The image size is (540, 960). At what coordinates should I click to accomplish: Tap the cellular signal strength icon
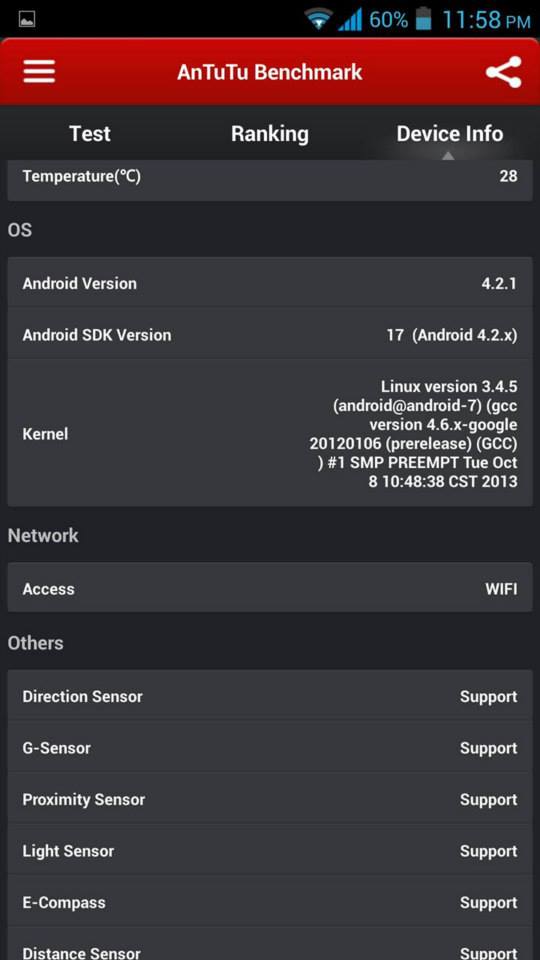(x=350, y=20)
